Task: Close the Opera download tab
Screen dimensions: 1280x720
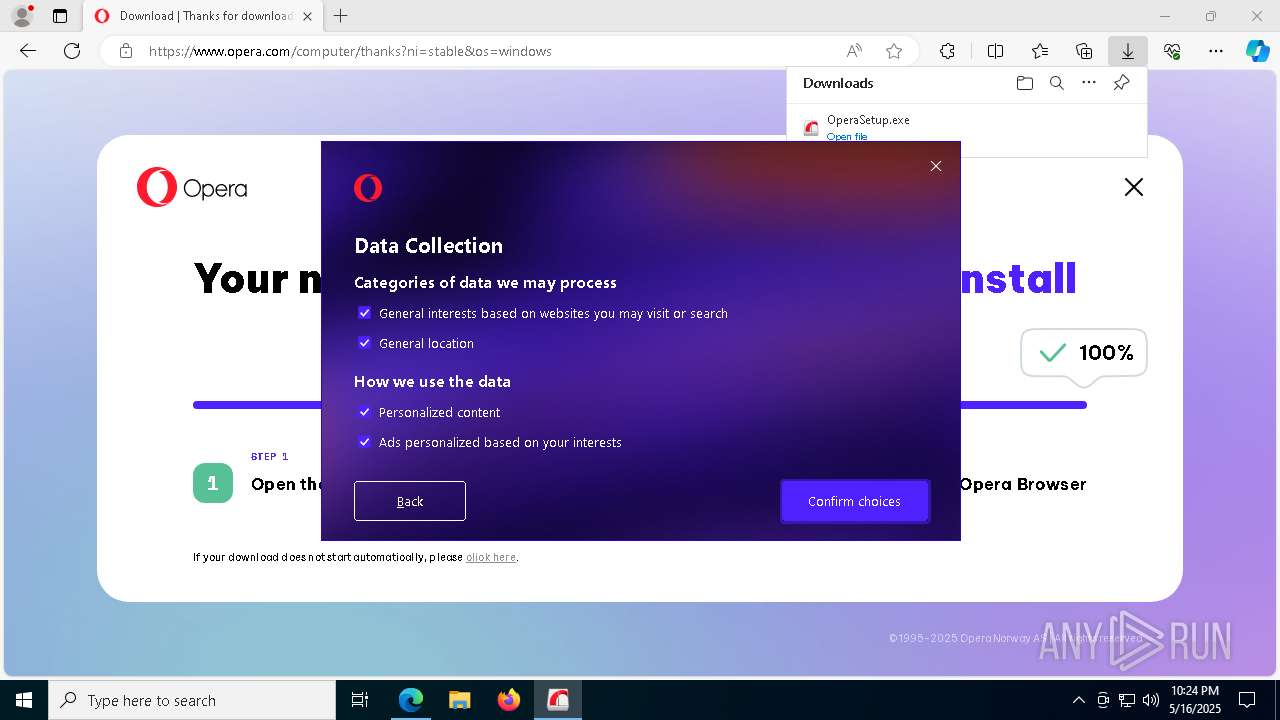Action: (307, 16)
